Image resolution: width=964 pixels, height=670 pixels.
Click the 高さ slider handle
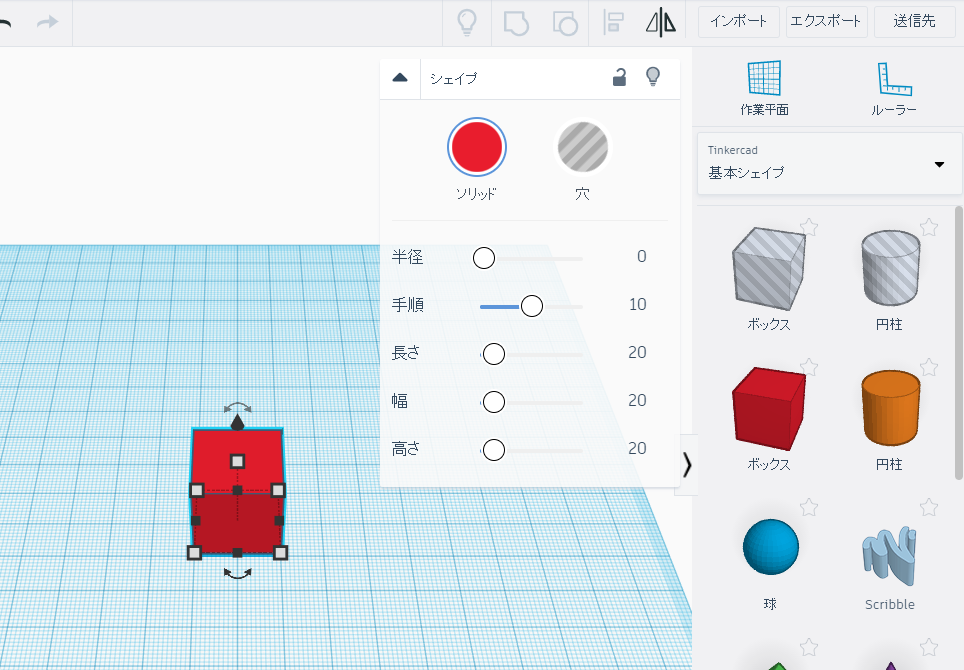click(494, 450)
